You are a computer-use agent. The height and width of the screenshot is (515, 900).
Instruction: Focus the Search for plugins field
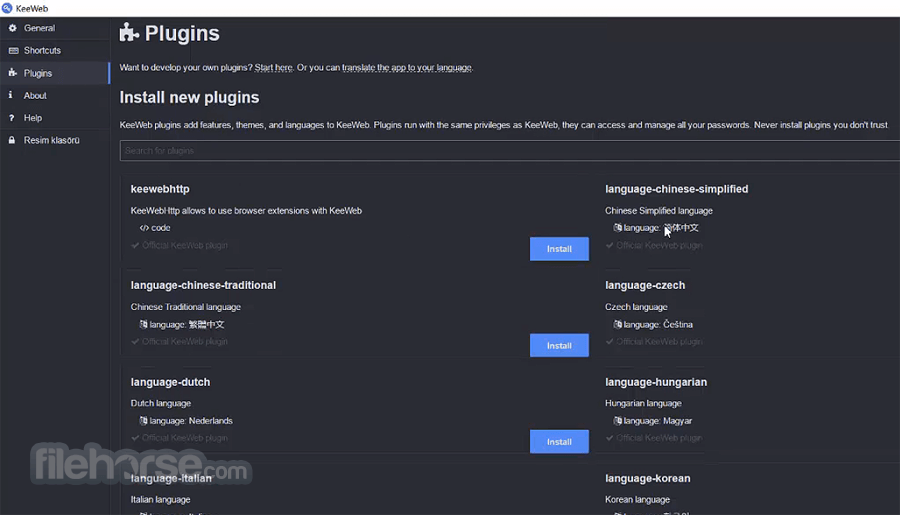[510, 150]
